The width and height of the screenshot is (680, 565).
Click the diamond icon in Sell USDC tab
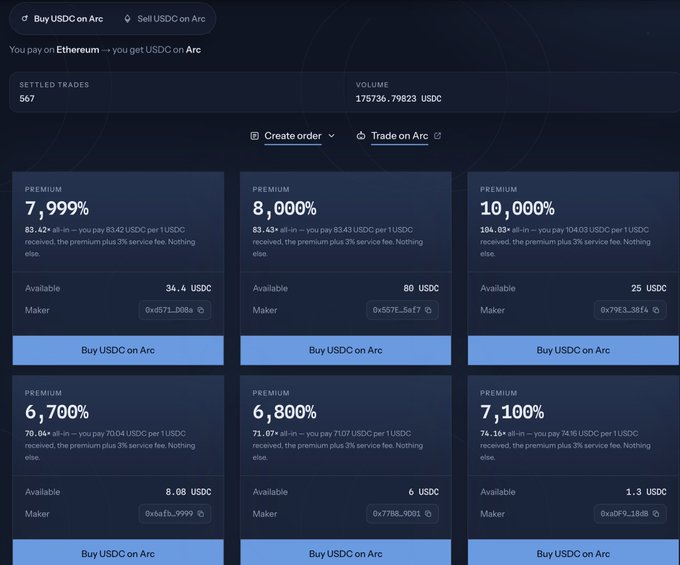(127, 19)
